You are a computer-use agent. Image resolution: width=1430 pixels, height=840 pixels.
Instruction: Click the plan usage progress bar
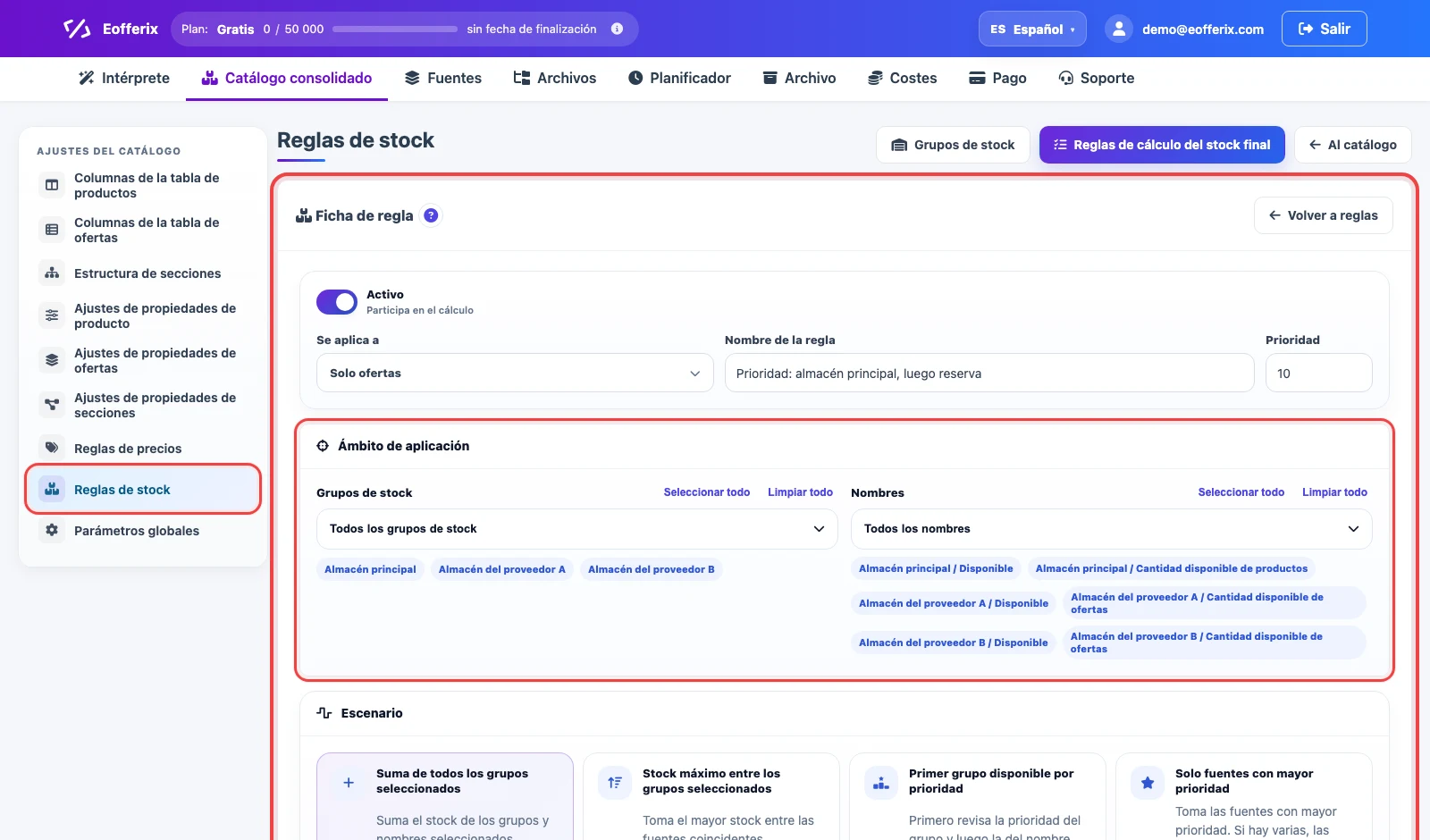395,29
